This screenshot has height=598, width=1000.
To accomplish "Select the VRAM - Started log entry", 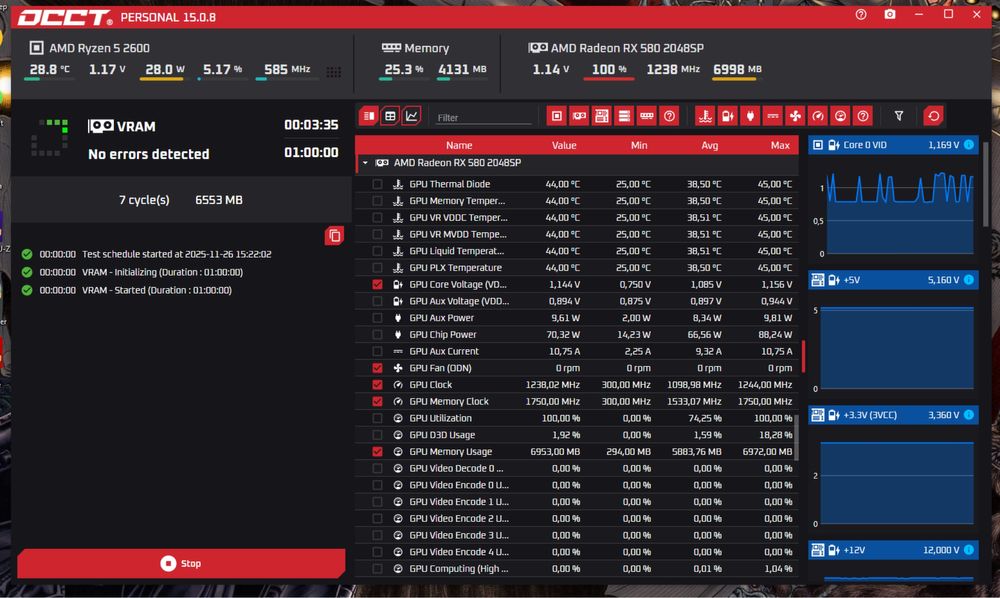I will [156, 290].
